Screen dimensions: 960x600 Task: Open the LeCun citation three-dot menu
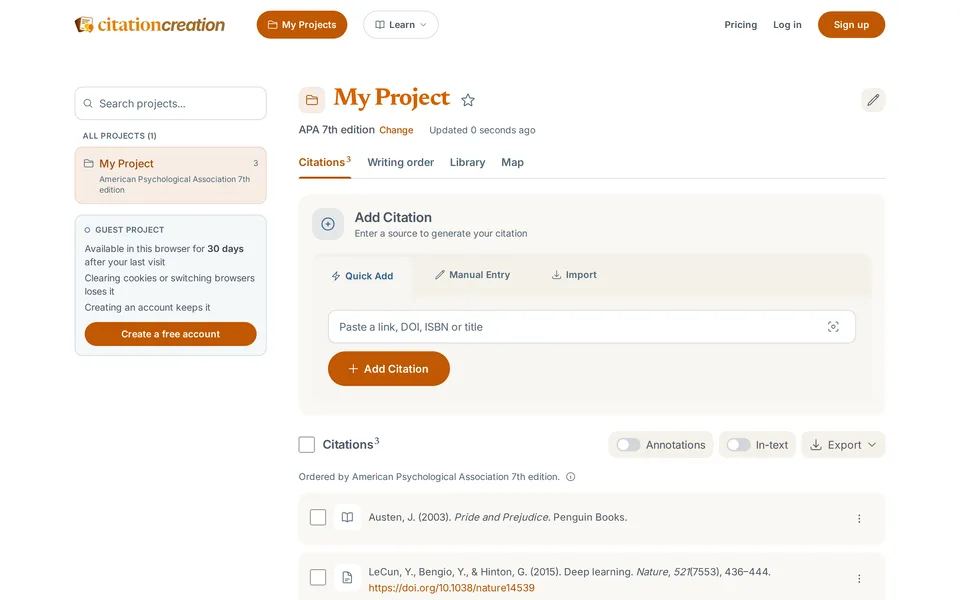point(859,579)
